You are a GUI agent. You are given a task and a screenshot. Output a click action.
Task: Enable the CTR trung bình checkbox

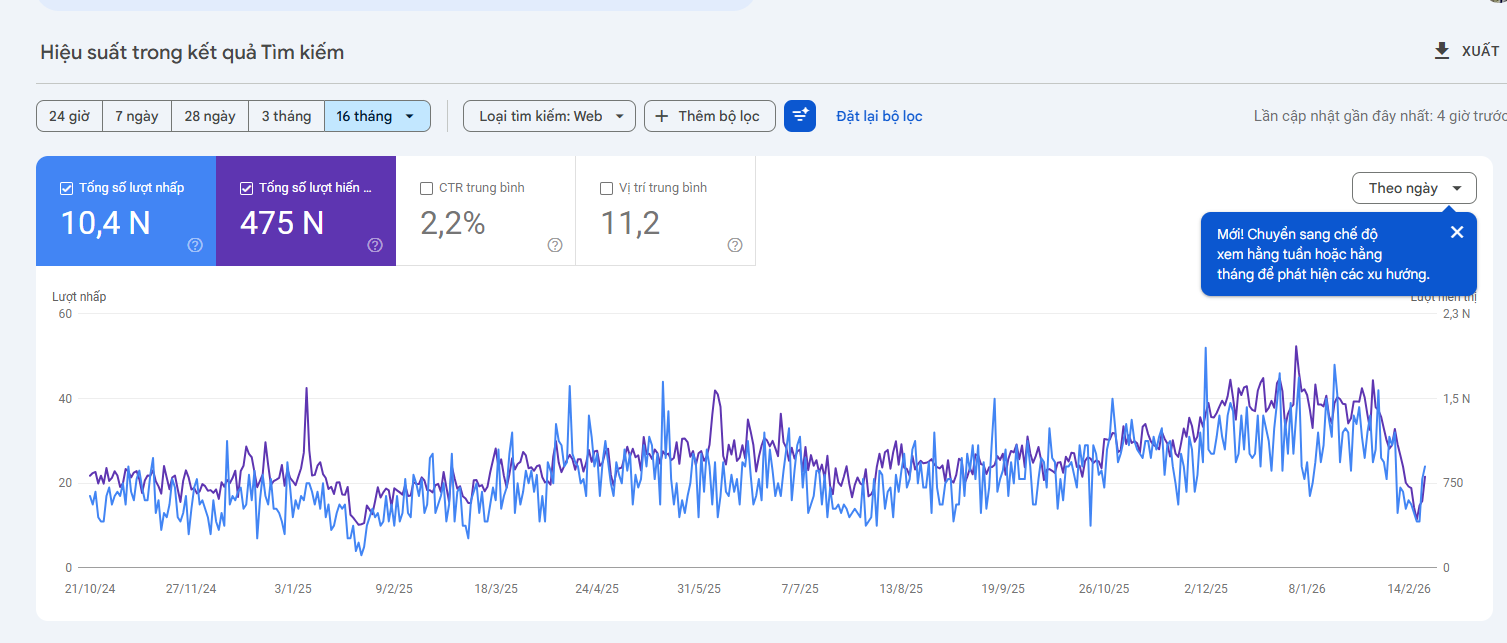[426, 187]
